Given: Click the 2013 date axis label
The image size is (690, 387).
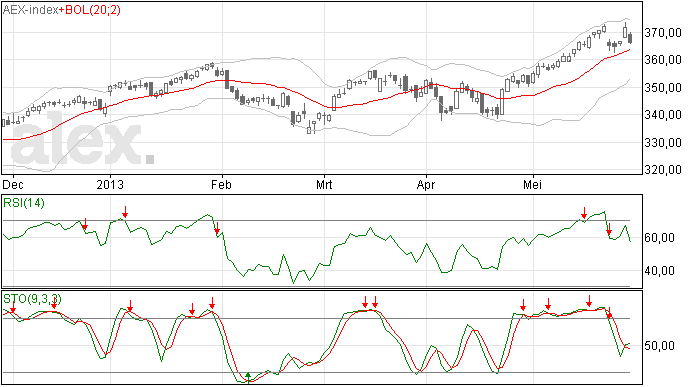Looking at the screenshot, I should [x=110, y=184].
